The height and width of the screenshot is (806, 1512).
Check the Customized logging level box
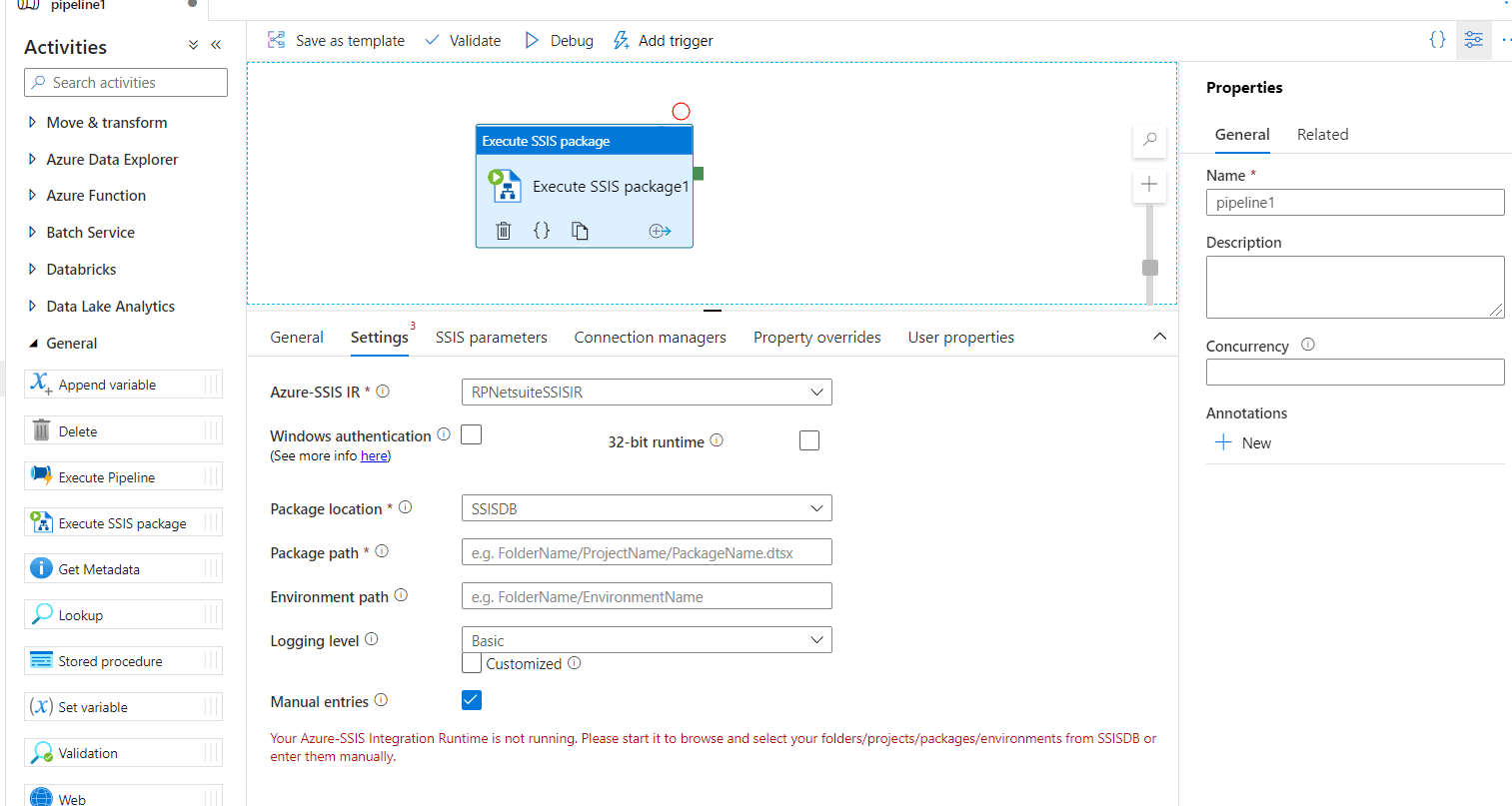(472, 663)
